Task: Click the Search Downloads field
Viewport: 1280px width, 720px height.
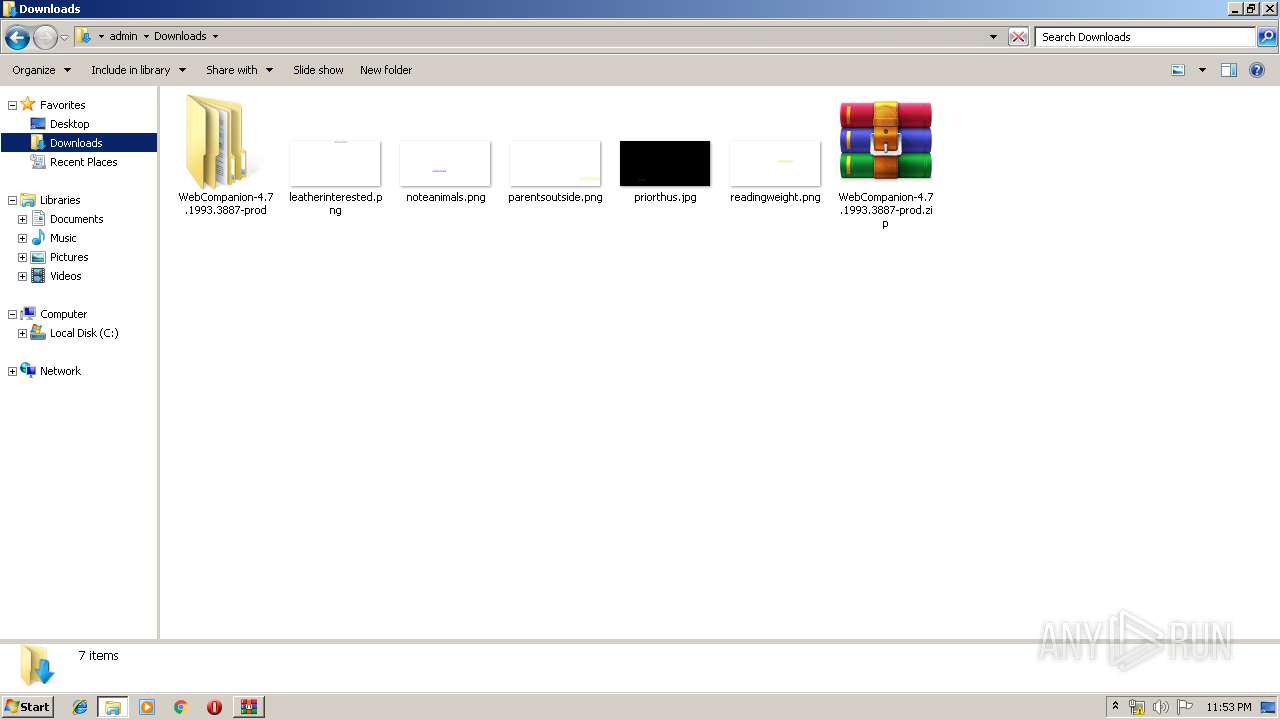Action: click(x=1146, y=37)
